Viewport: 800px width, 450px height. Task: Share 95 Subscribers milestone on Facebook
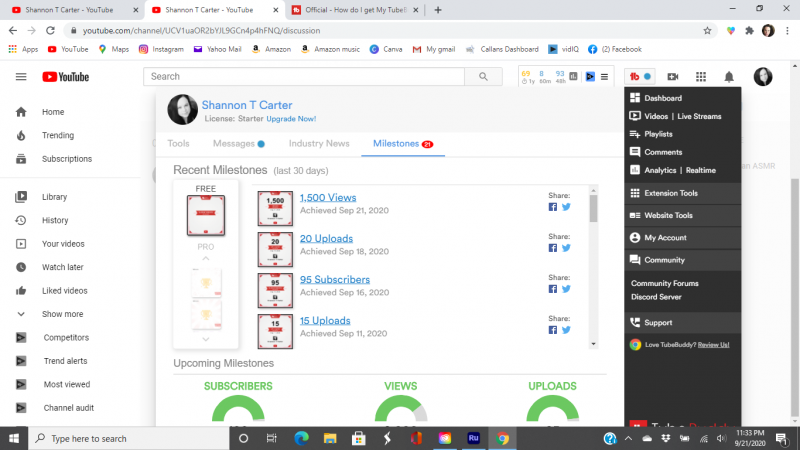(553, 289)
